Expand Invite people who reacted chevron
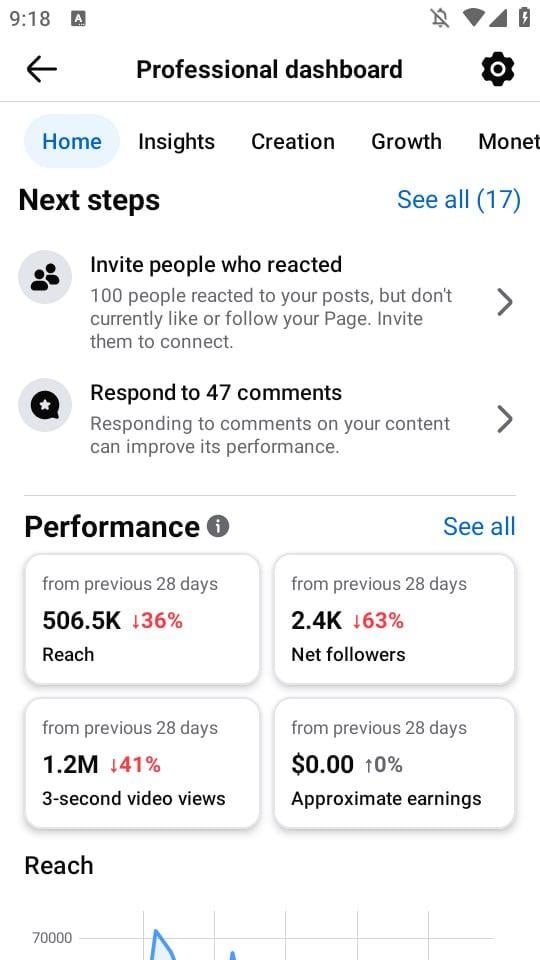The image size is (540, 960). [x=504, y=302]
